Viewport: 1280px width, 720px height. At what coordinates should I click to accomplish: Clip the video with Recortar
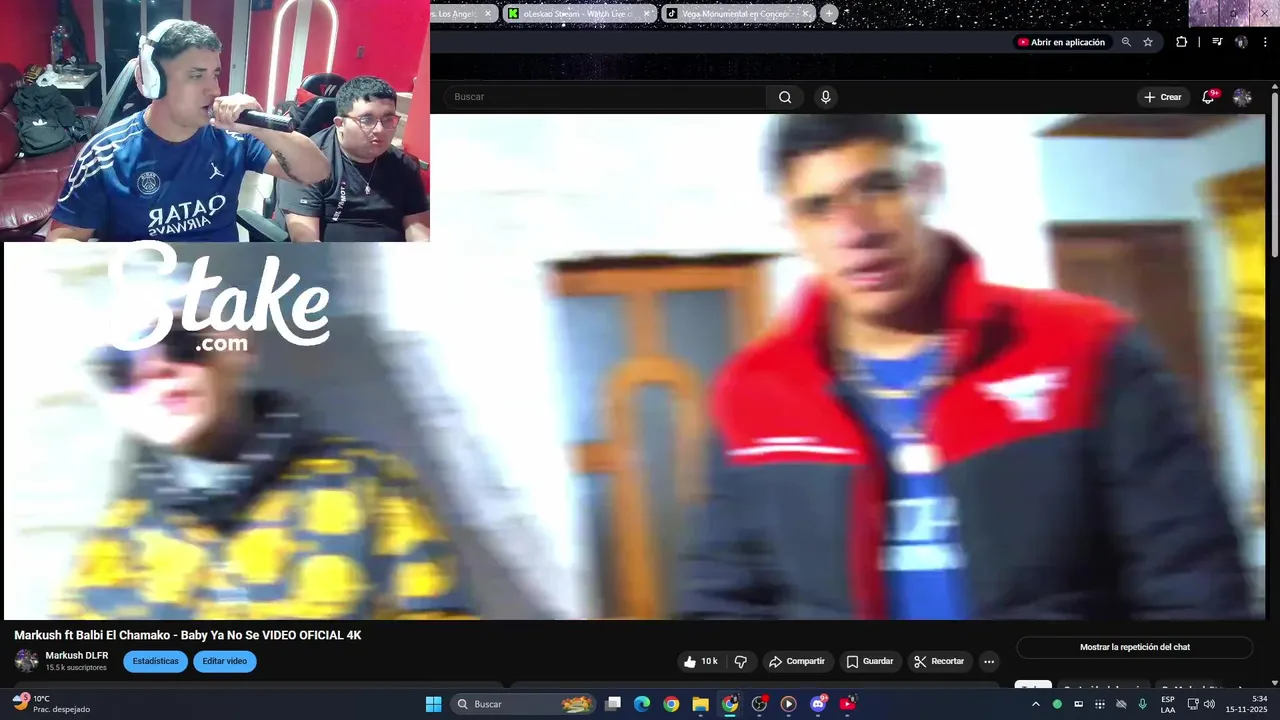click(939, 661)
